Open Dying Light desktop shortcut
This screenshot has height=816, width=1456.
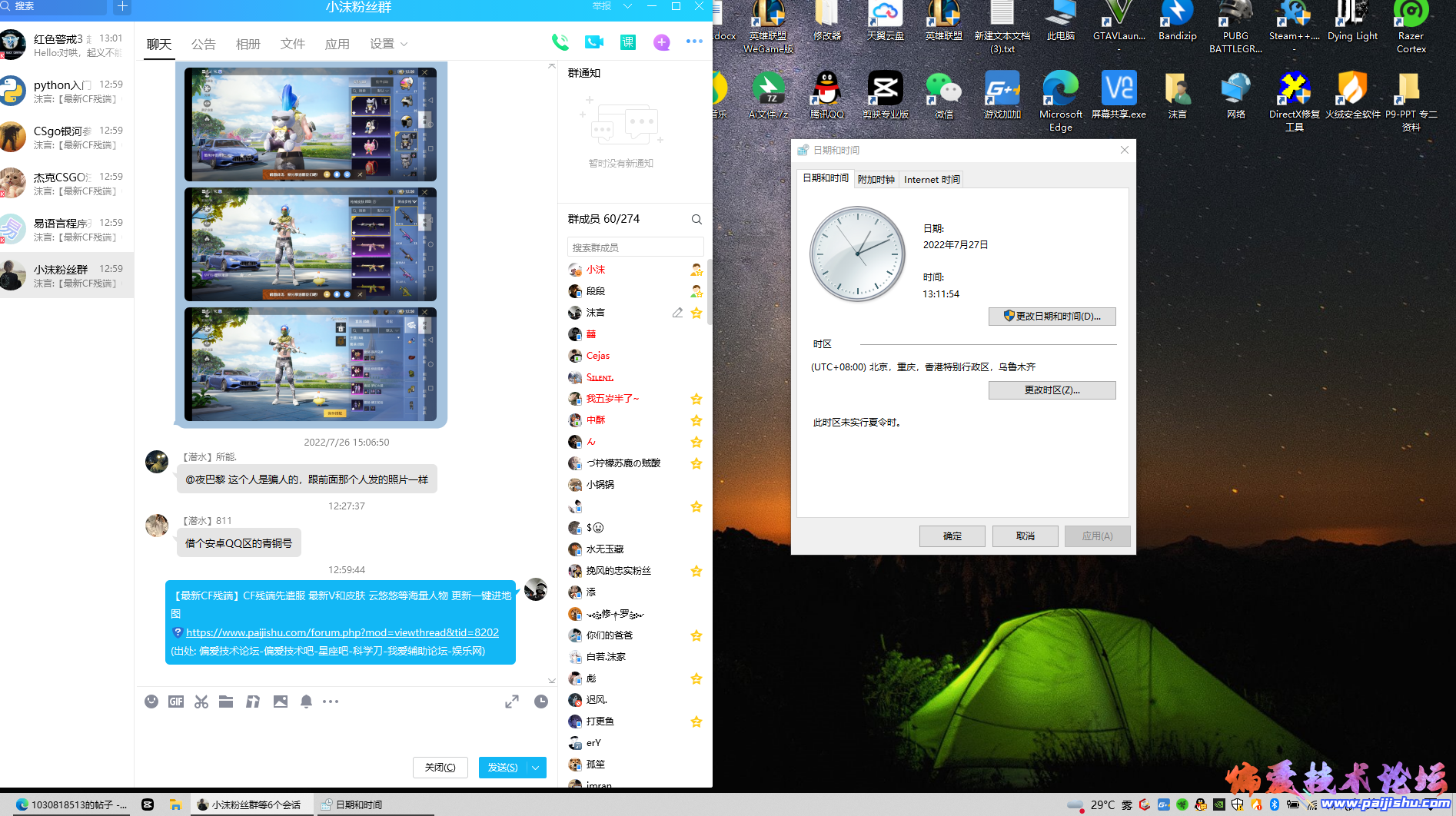(1353, 22)
